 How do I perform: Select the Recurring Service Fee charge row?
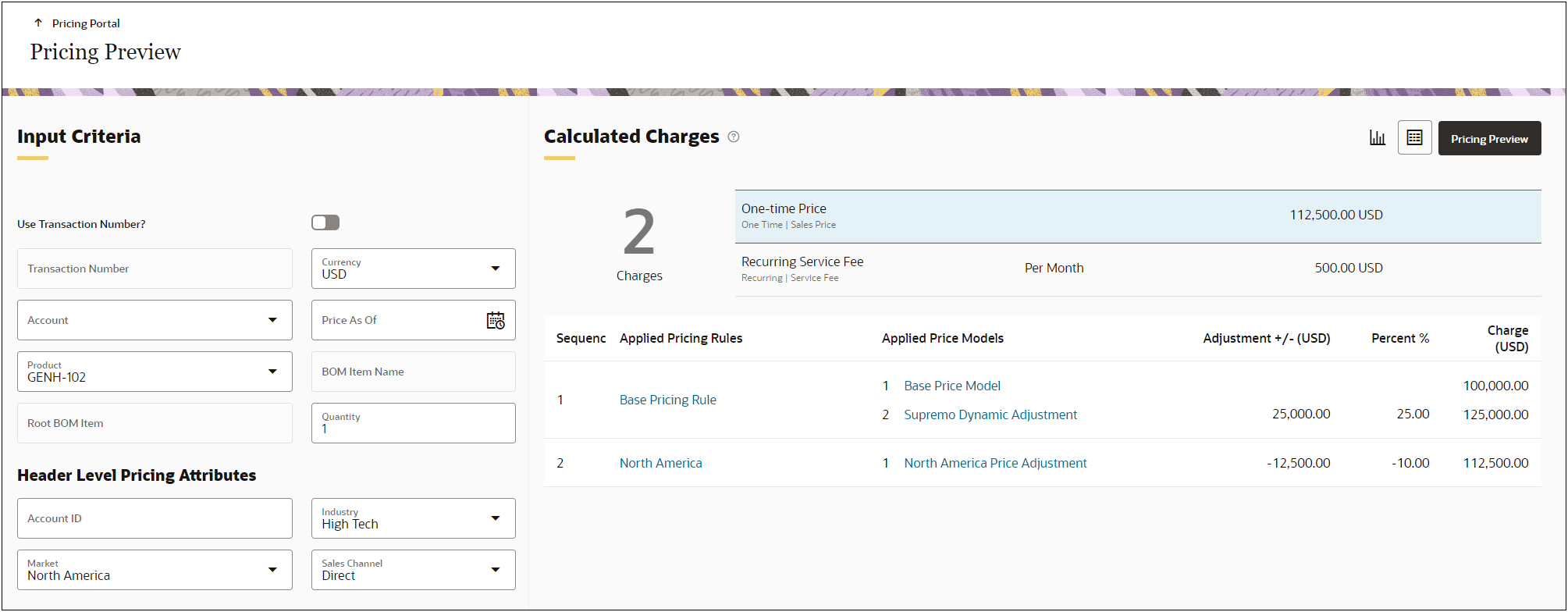1138,269
